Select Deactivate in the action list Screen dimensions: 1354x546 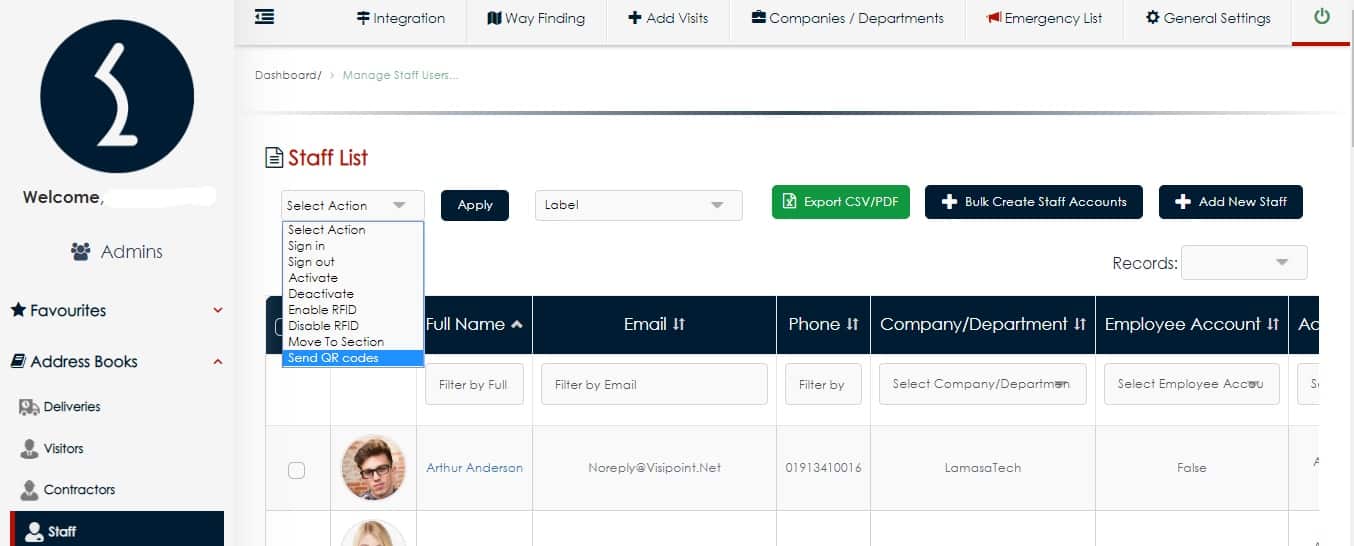321,294
